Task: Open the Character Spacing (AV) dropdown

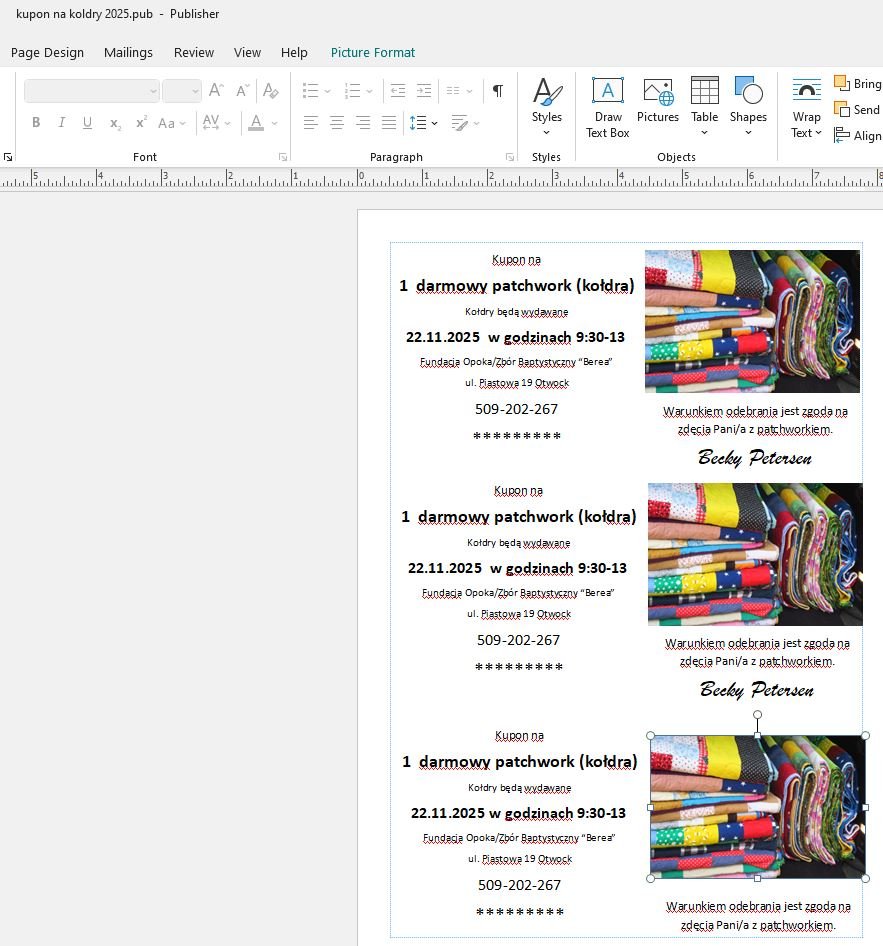Action: [216, 123]
